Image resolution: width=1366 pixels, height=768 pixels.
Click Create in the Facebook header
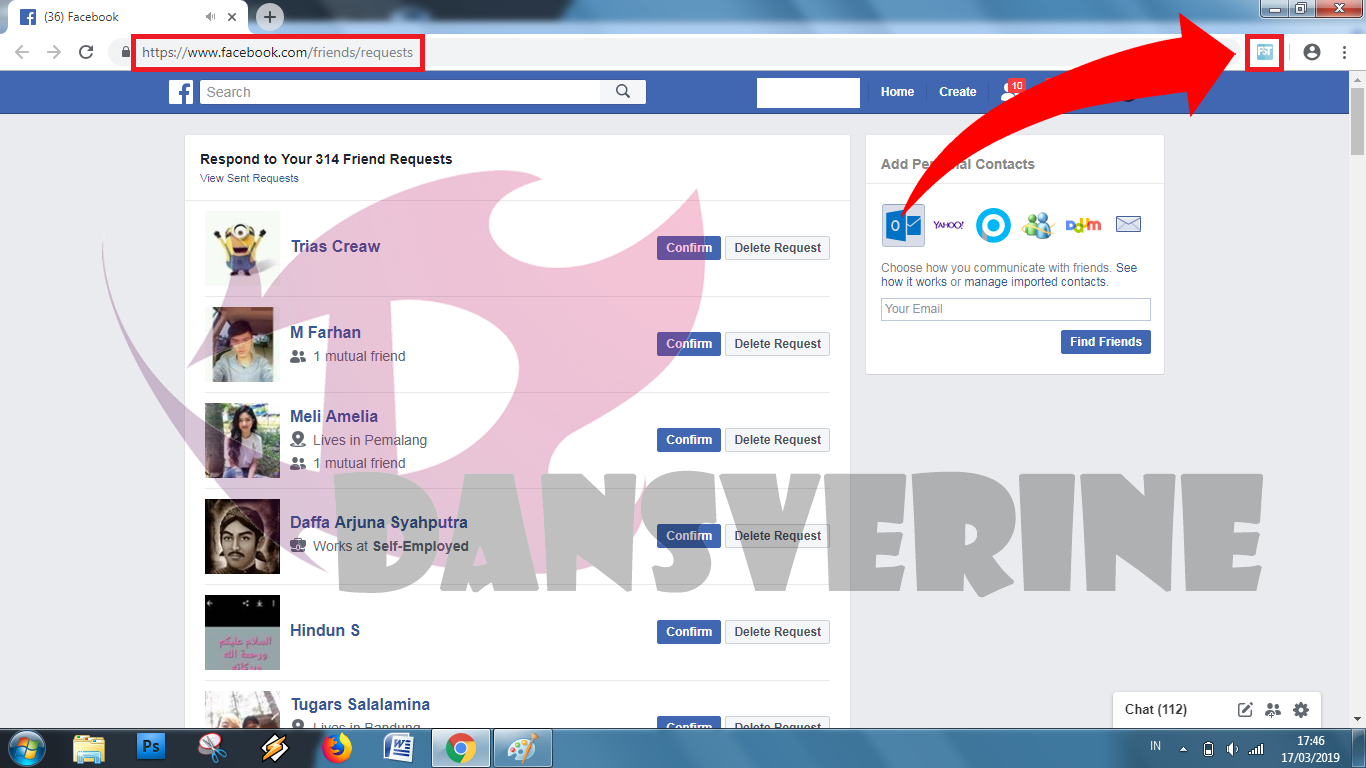click(957, 92)
